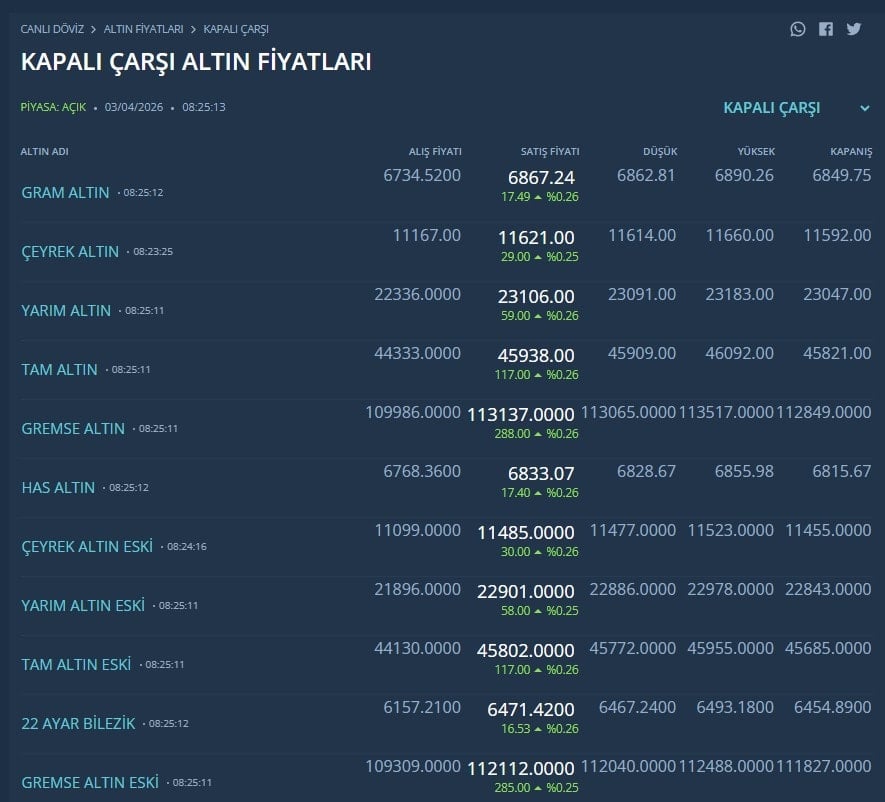The width and height of the screenshot is (885, 802).
Task: Click Gremse Altın Eski link
Action: 90,782
